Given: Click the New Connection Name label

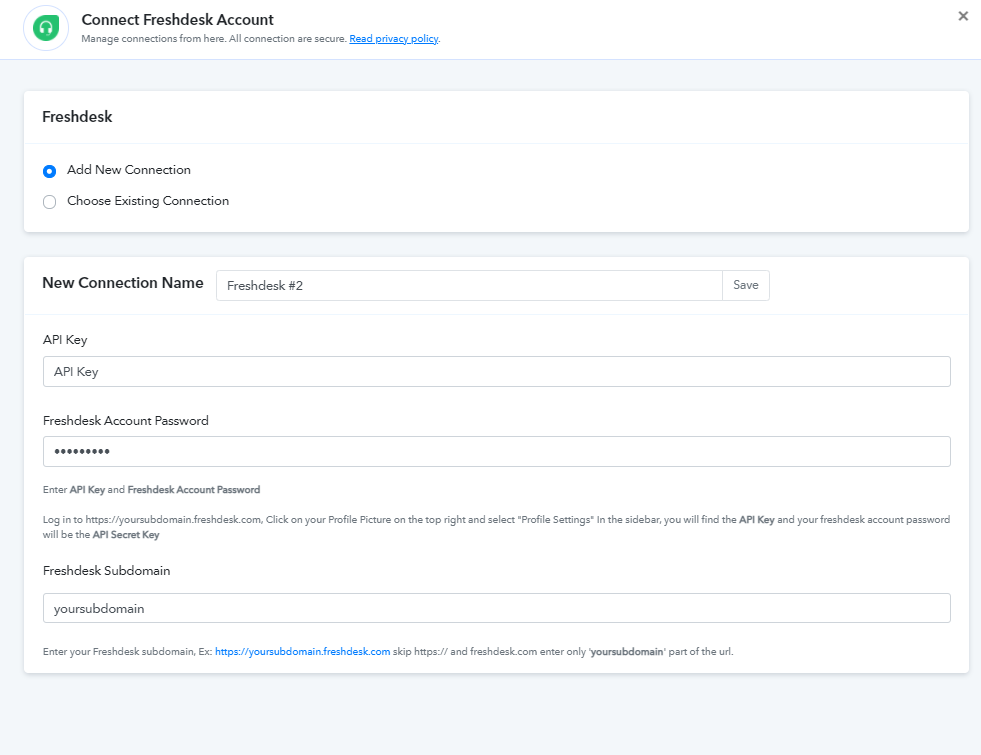Looking at the screenshot, I should (123, 283).
